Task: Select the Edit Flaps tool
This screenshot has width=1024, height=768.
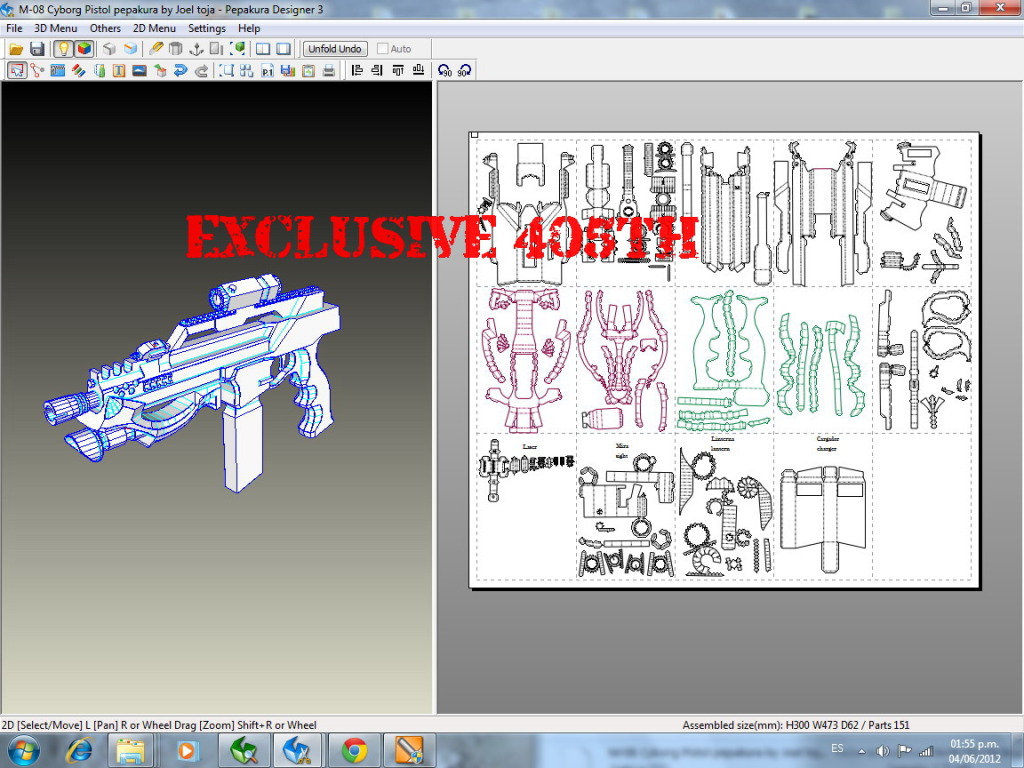Action: tap(57, 71)
